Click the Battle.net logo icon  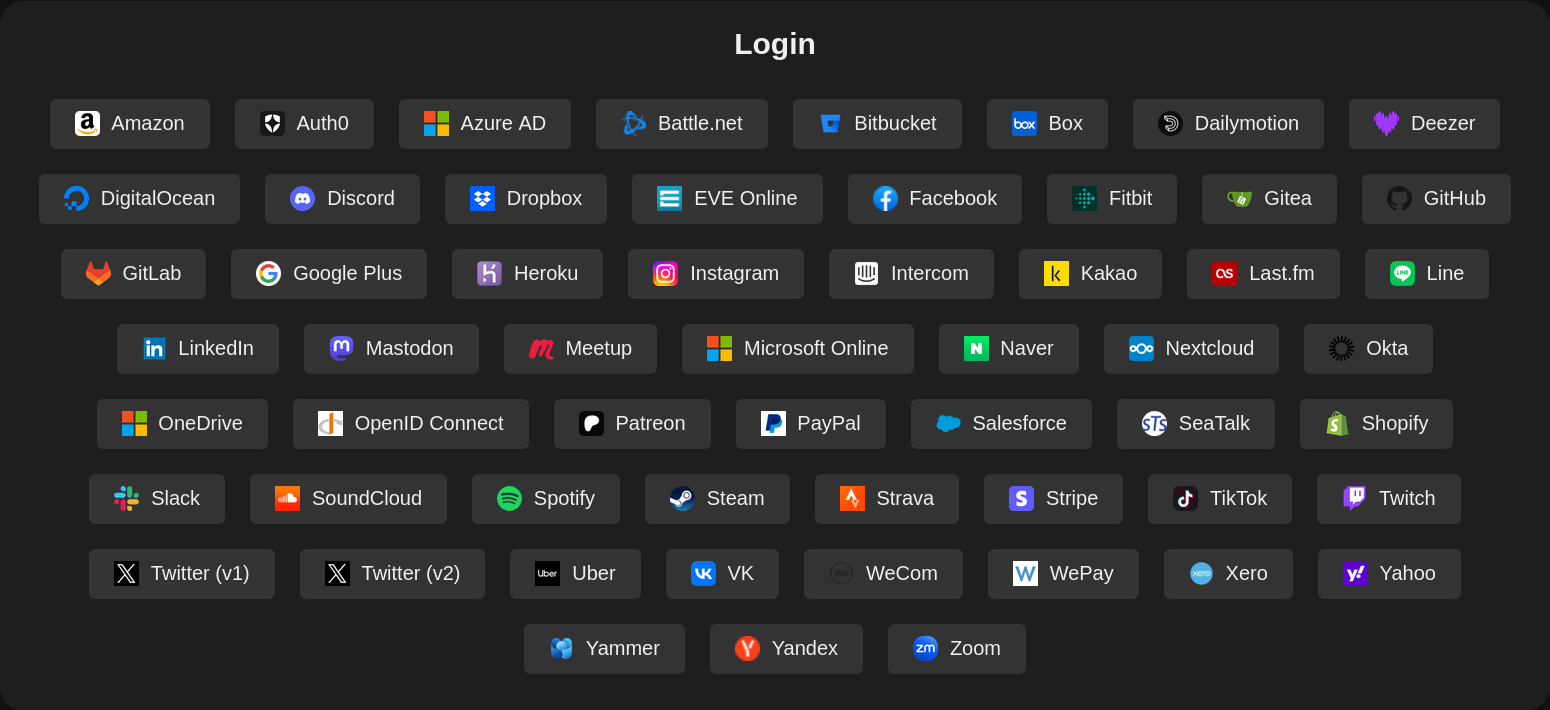pos(634,124)
